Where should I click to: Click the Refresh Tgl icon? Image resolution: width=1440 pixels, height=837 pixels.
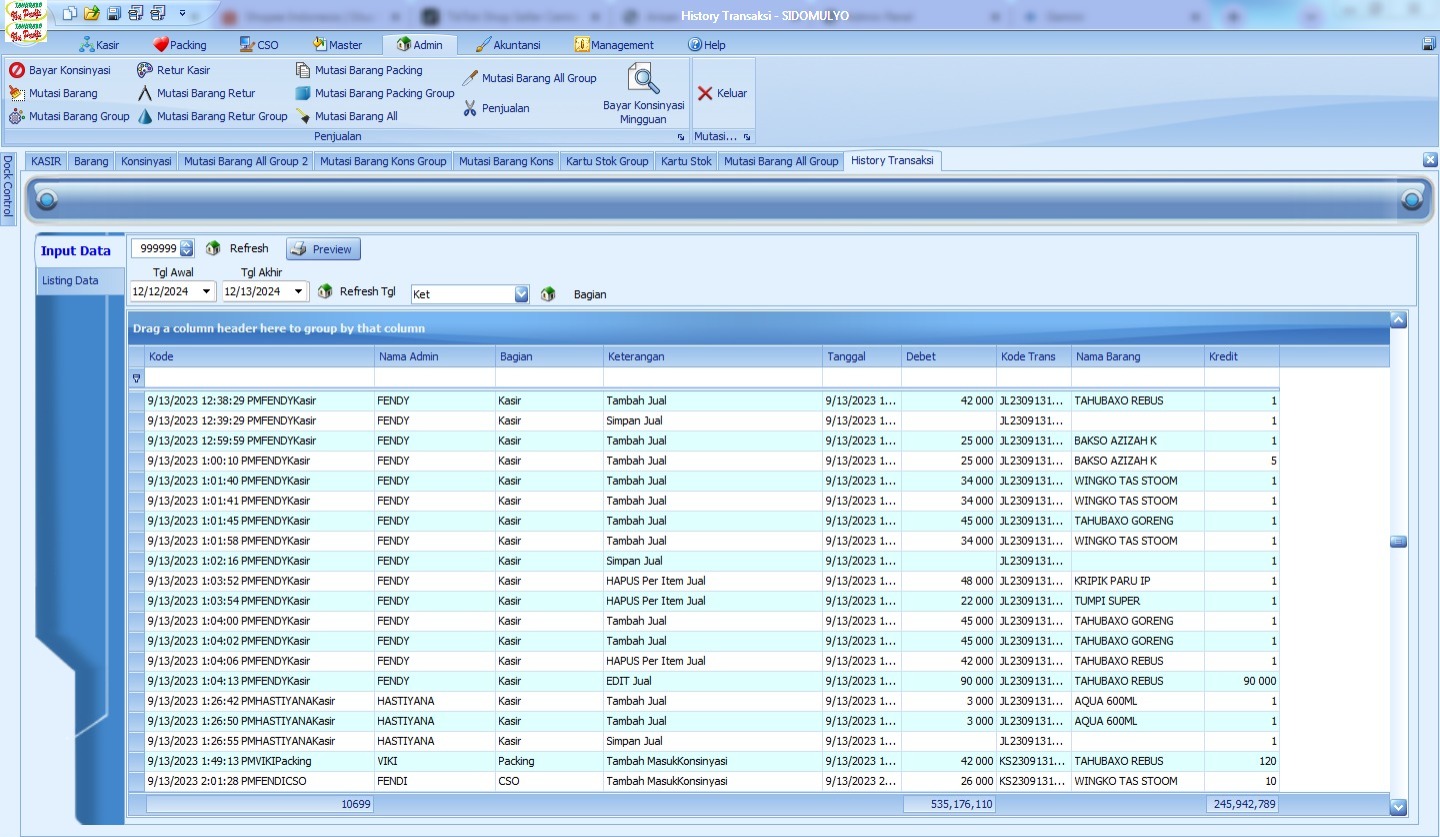325,292
